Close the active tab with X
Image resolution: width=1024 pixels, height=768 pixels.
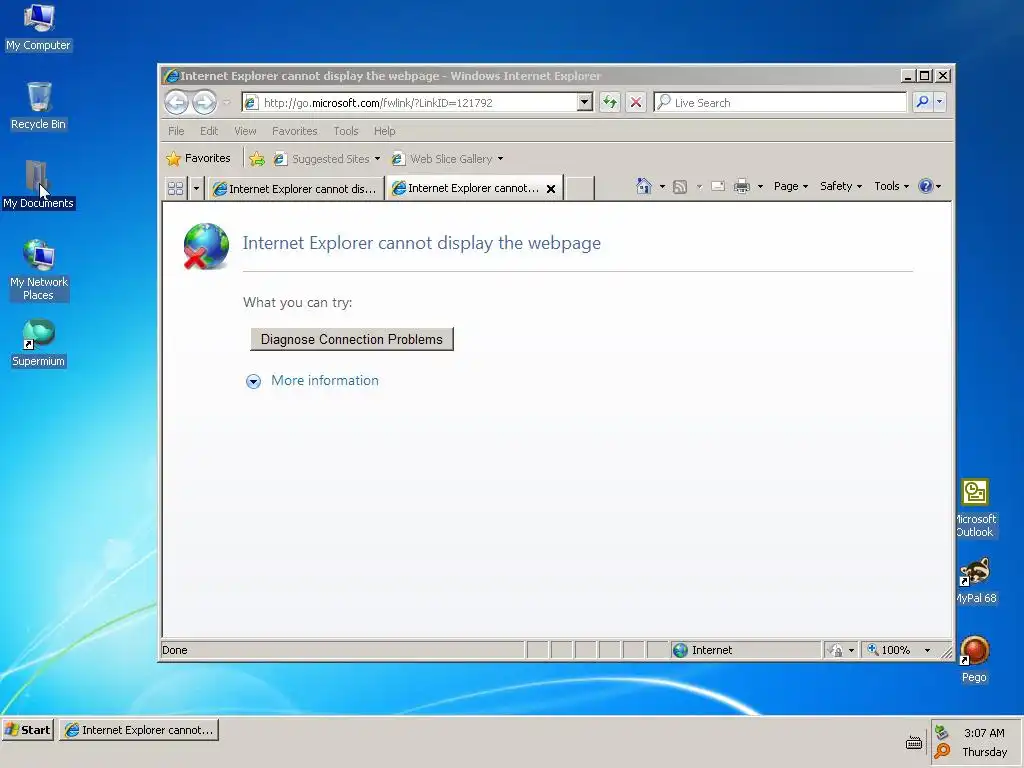(x=551, y=189)
